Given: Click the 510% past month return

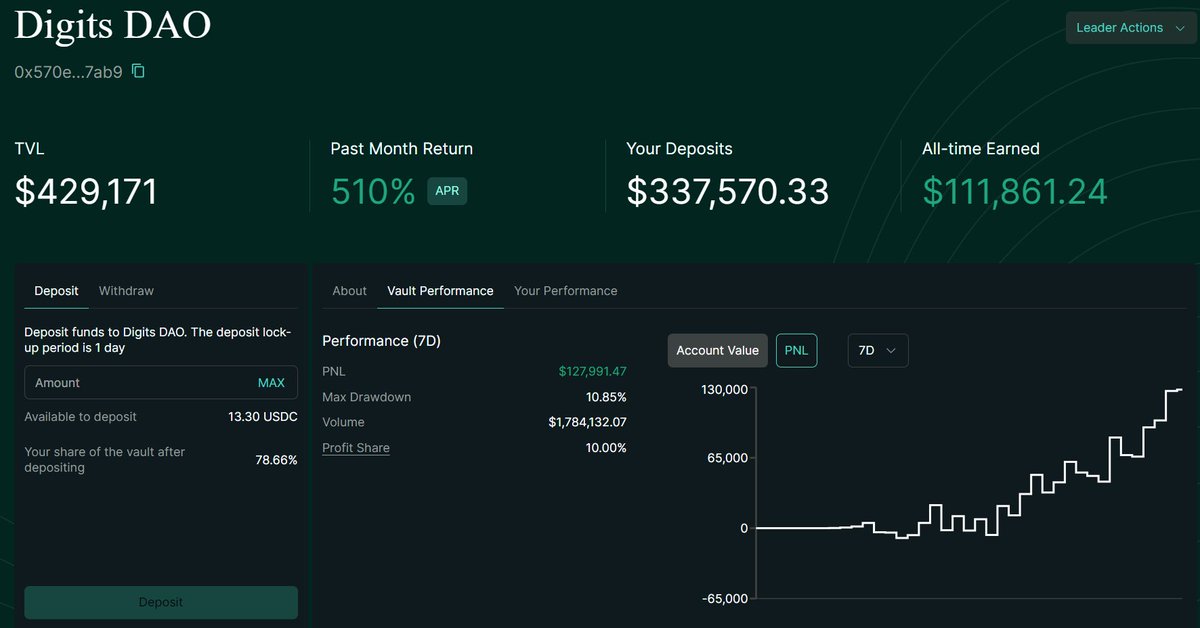Looking at the screenshot, I should point(373,191).
